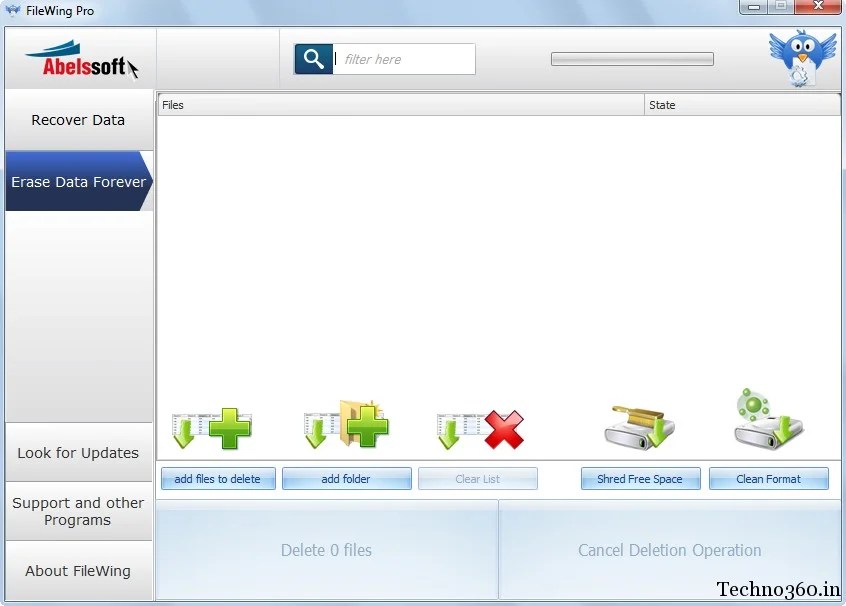The image size is (846, 606).
Task: Sort by the State column header
Action: [x=742, y=105]
